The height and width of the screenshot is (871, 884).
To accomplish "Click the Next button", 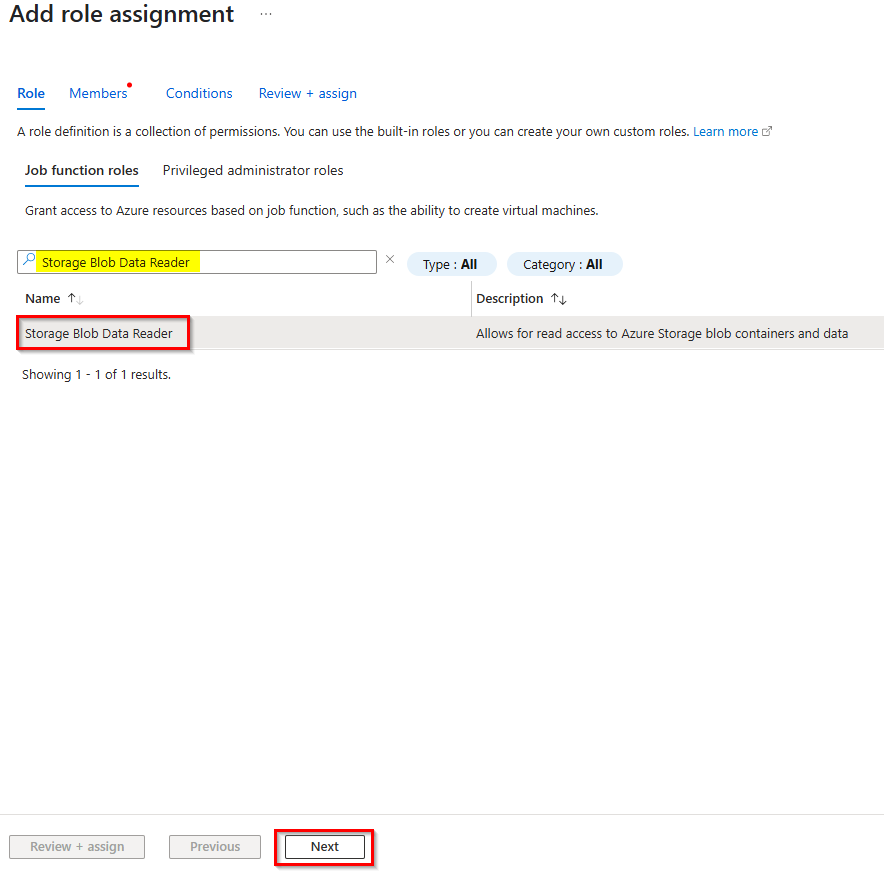I will (x=323, y=846).
